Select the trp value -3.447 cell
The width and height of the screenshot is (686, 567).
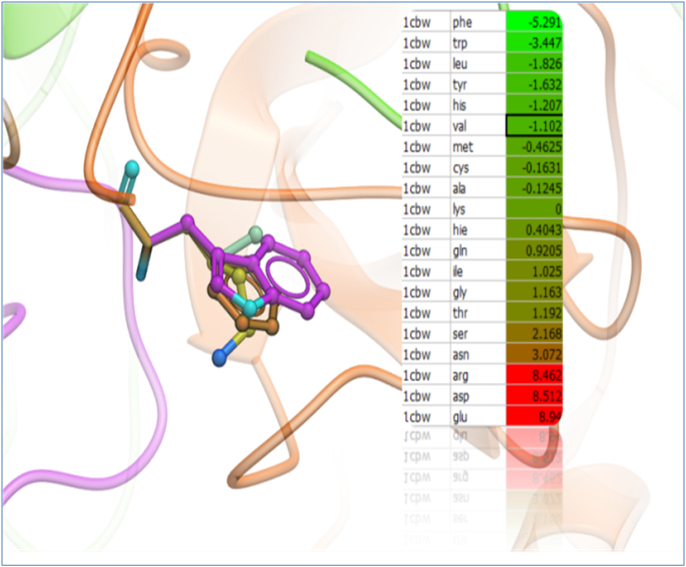point(533,42)
